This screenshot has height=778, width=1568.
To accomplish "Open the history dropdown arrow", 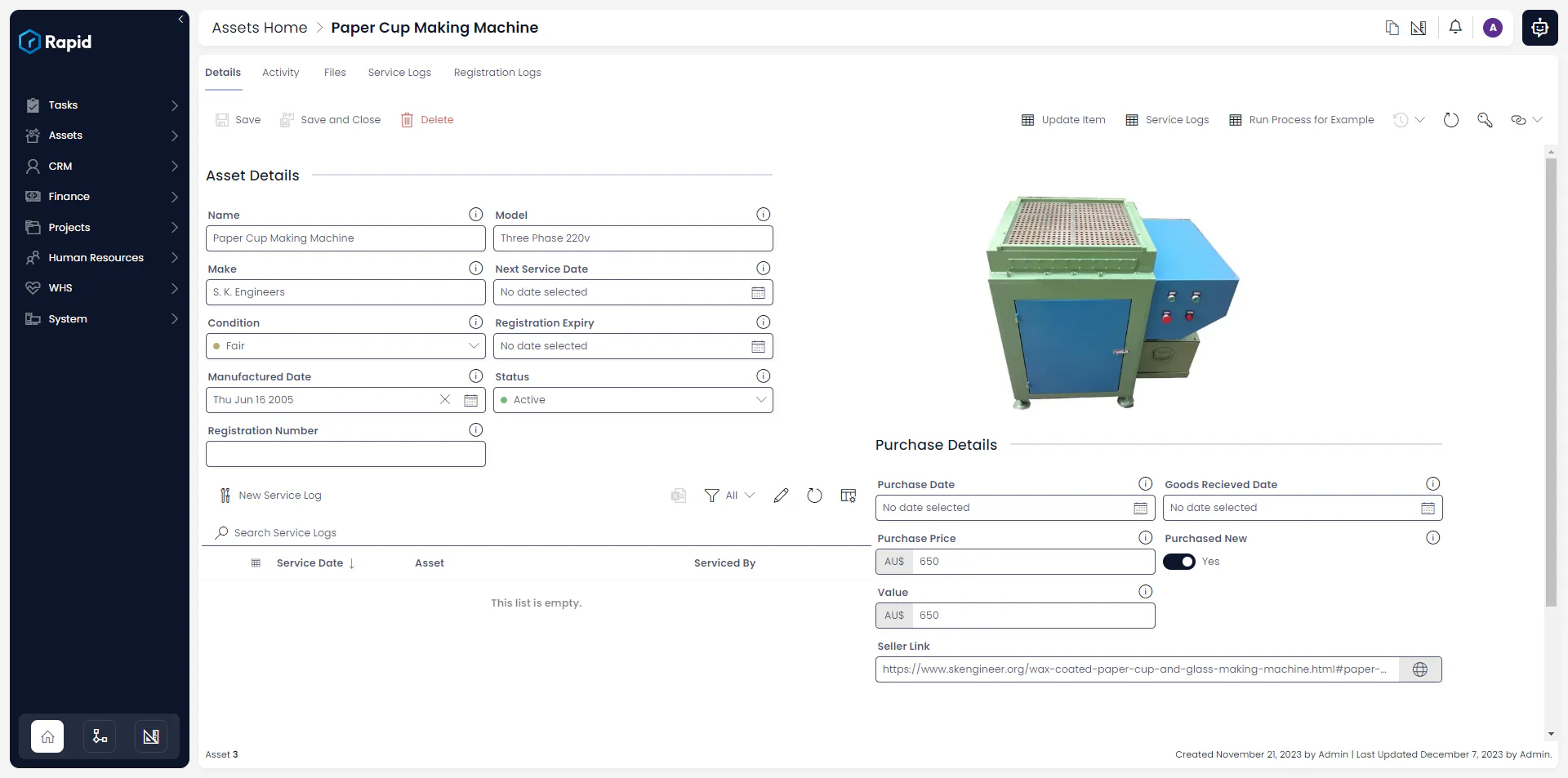I will (x=1419, y=120).
